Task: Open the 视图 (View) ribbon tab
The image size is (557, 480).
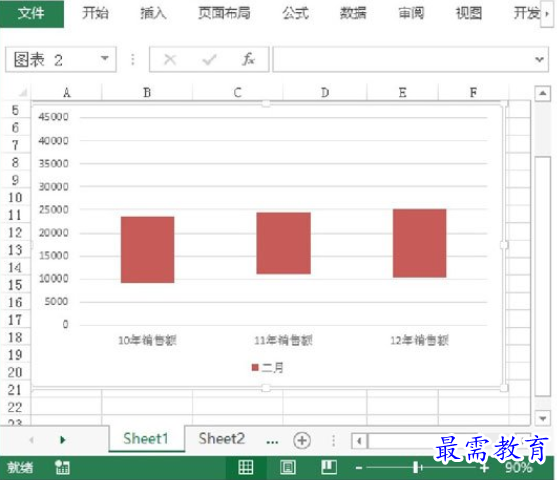Action: 469,14
